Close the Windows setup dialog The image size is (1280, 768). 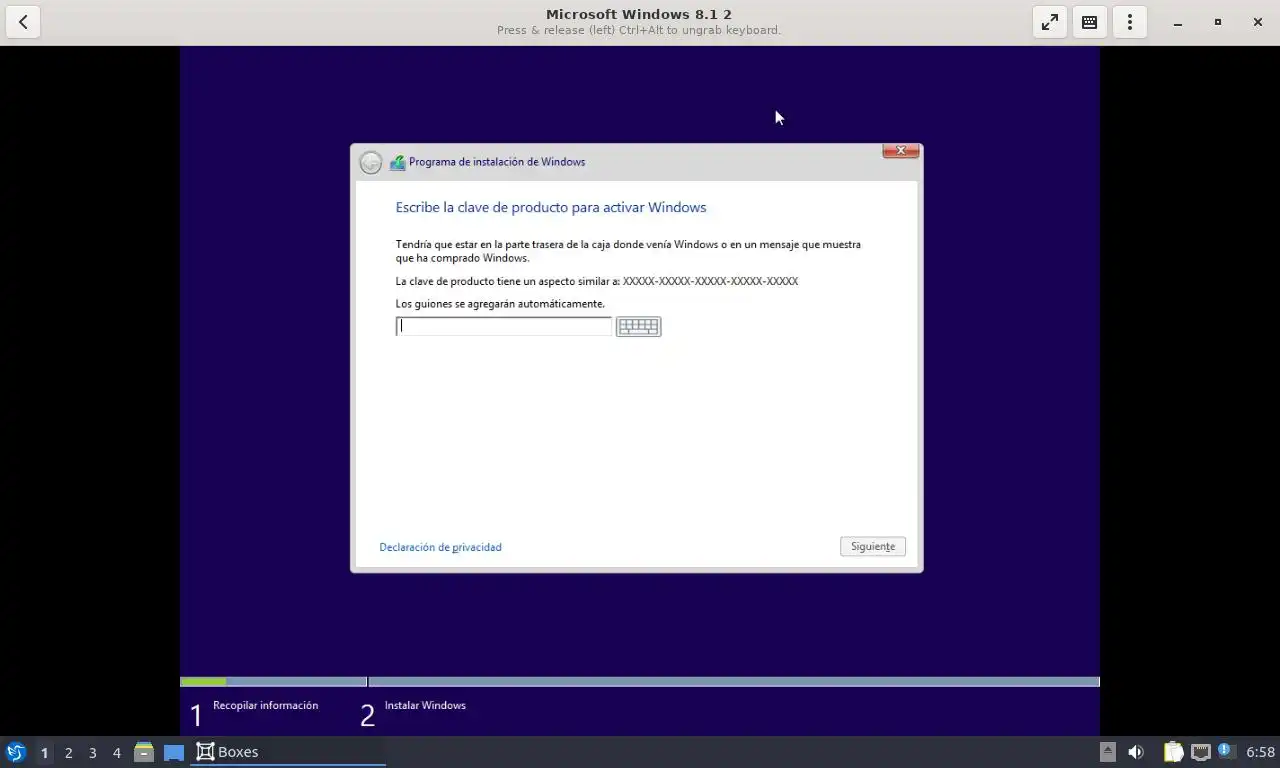(x=901, y=151)
